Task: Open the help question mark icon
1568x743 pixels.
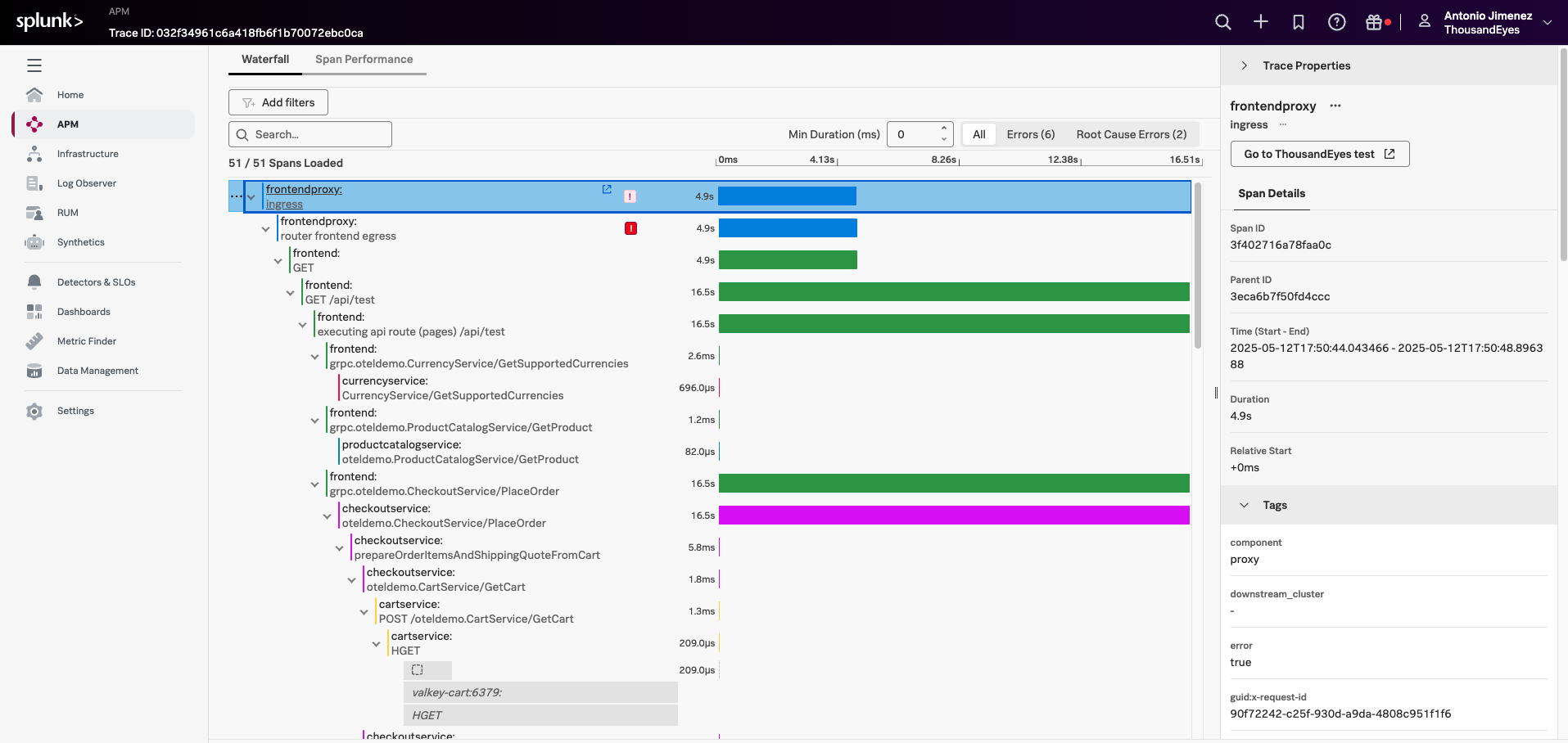Action: coord(1336,22)
